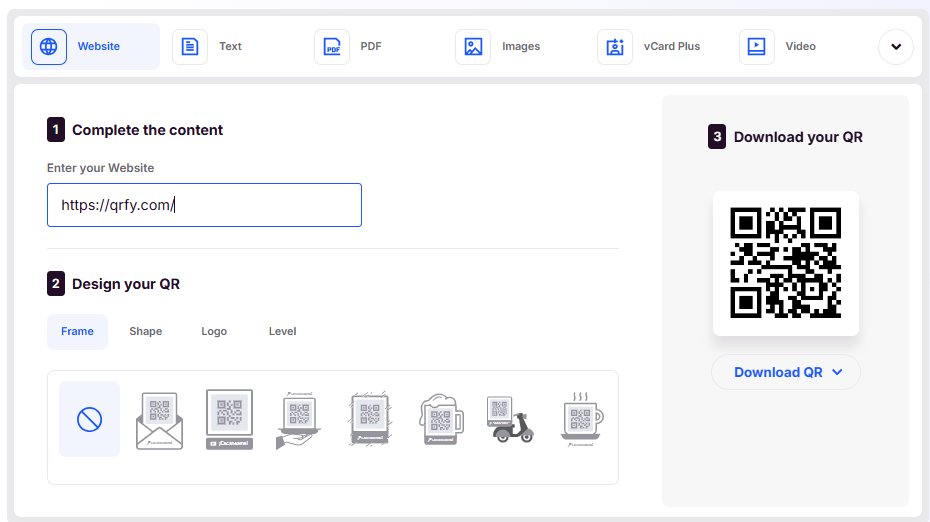930x522 pixels.
Task: Switch to the Frame tab
Action: 77,331
